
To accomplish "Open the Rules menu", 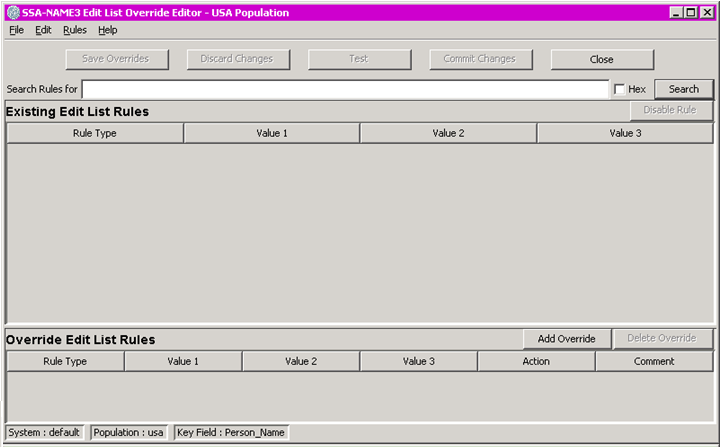I will 75,30.
